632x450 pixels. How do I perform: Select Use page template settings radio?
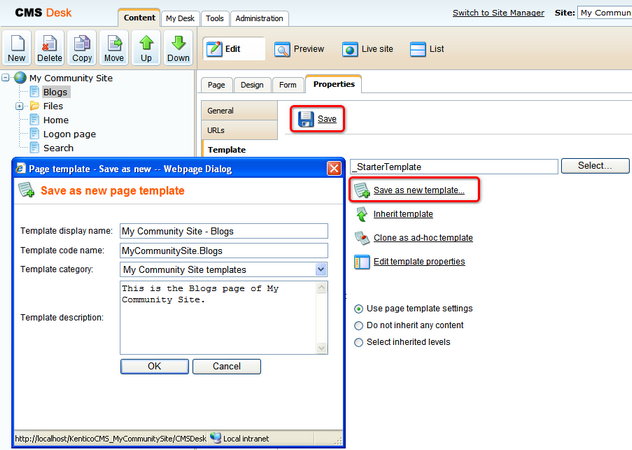(x=358, y=309)
